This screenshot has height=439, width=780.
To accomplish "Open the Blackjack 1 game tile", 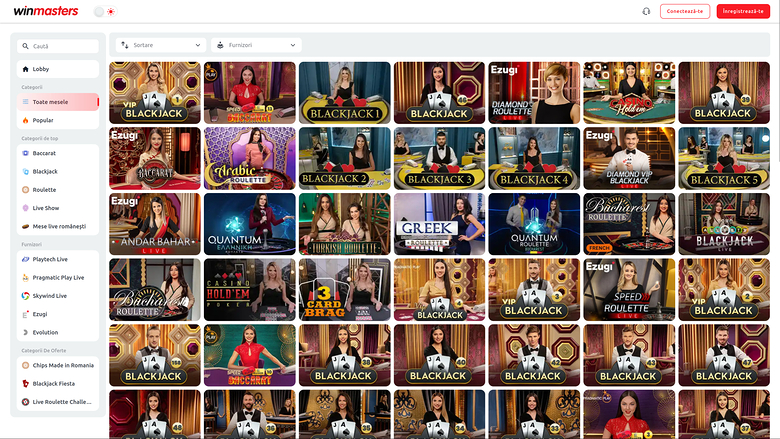I will (x=345, y=93).
